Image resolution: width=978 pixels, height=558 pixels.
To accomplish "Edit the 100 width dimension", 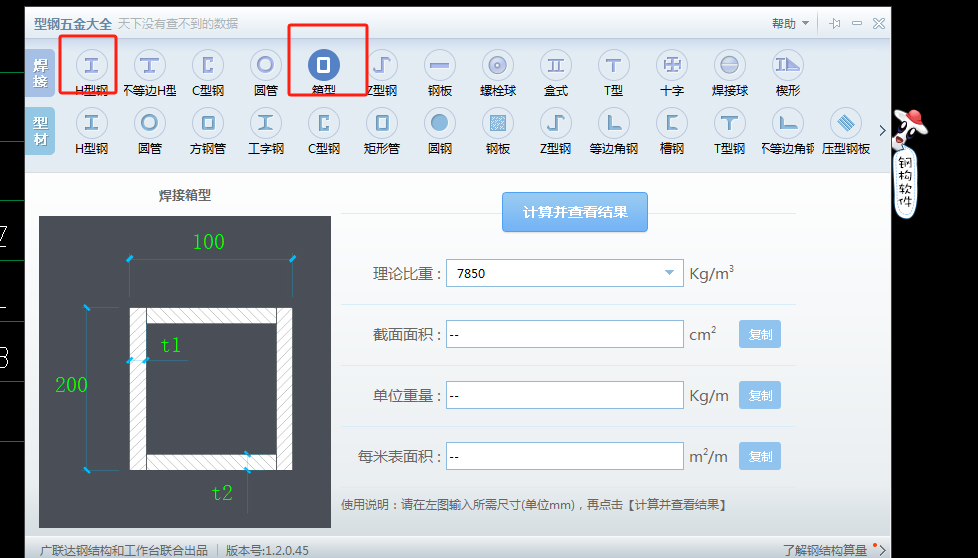I will click(x=209, y=242).
